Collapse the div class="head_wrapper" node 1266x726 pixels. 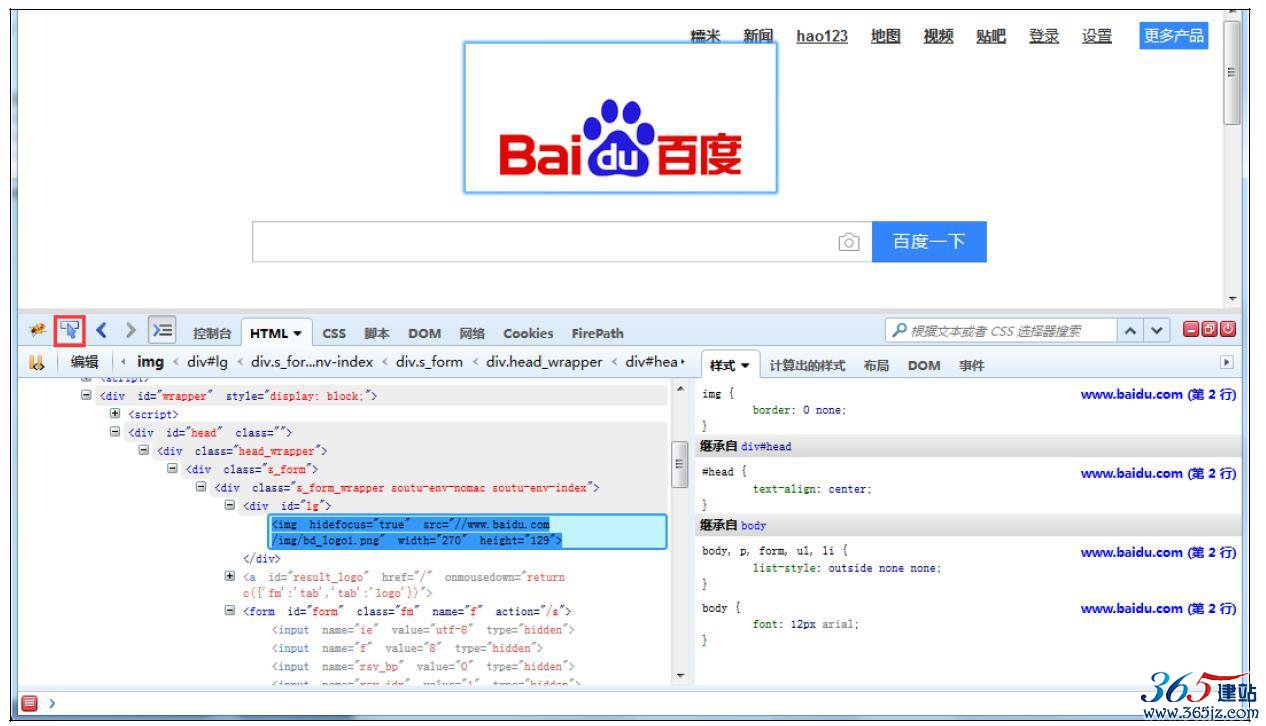click(x=144, y=451)
